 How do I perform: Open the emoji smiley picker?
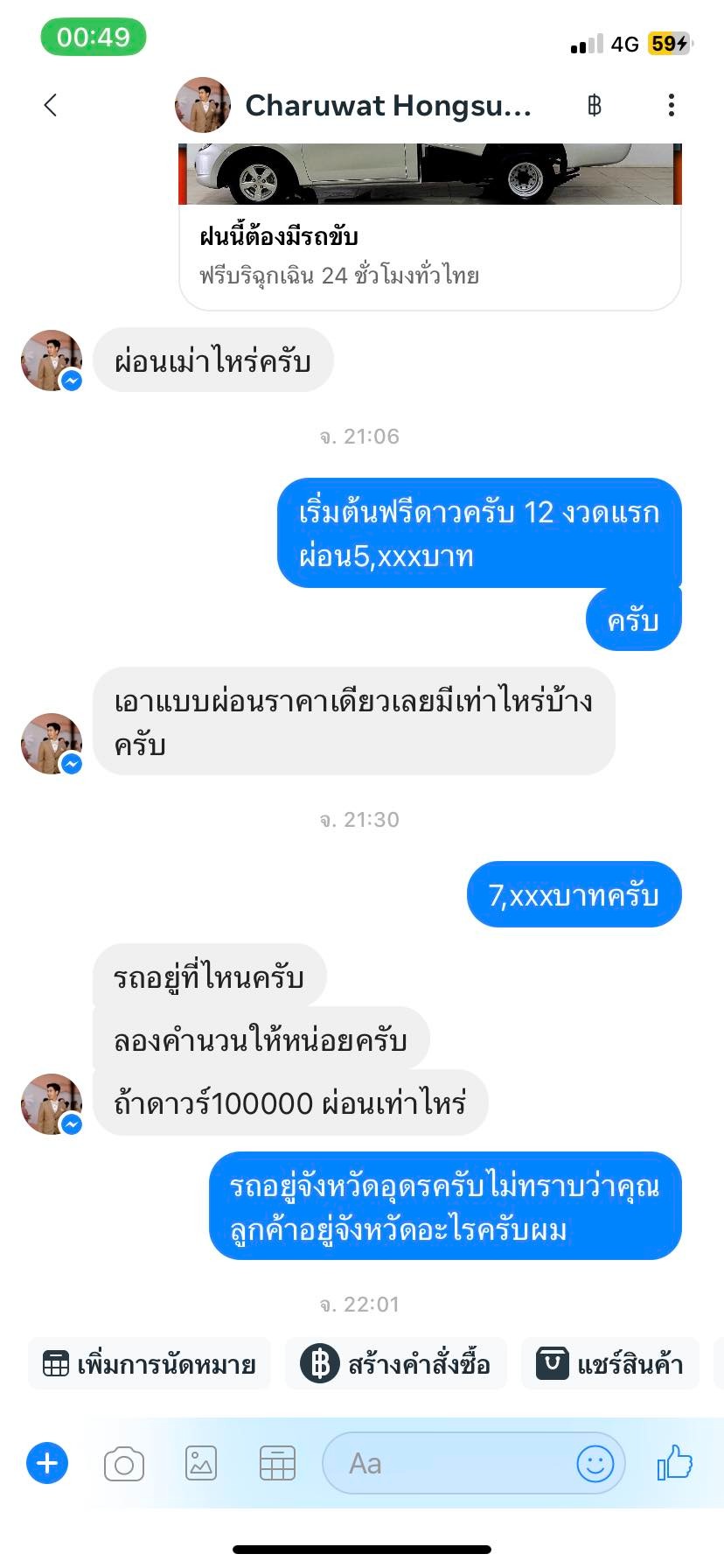[595, 1463]
